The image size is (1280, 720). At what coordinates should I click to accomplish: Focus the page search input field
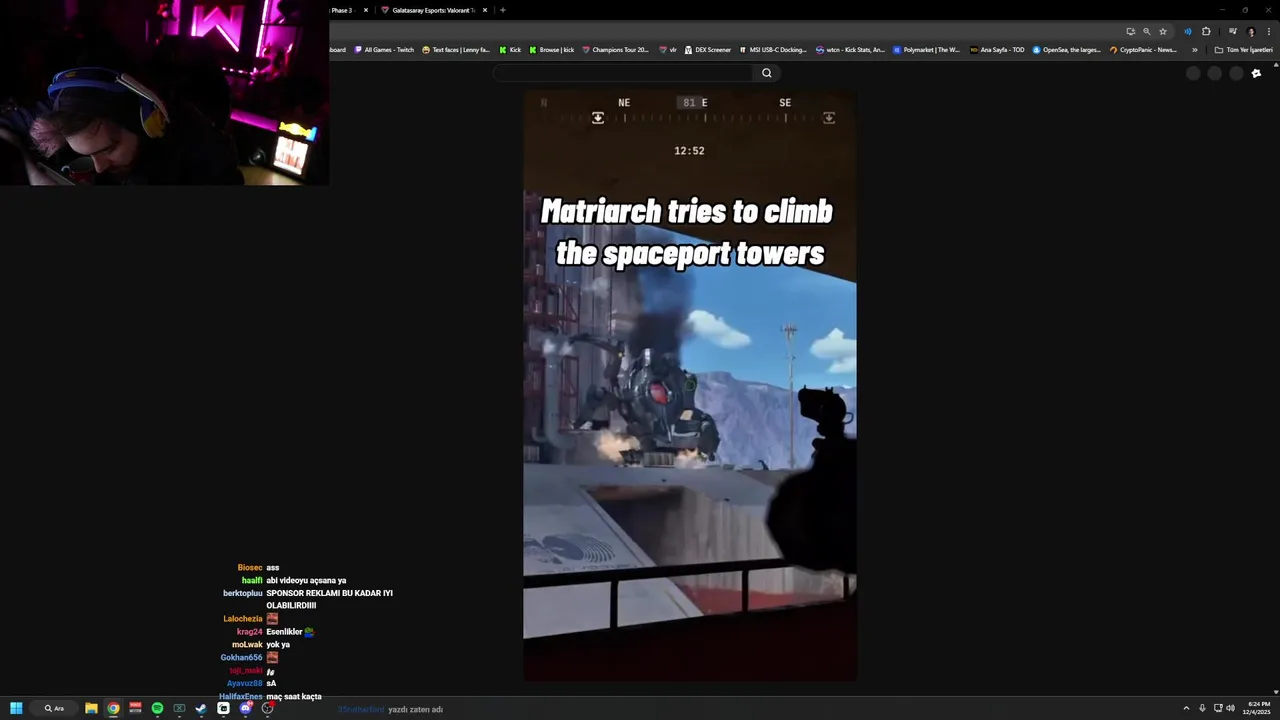[x=624, y=73]
